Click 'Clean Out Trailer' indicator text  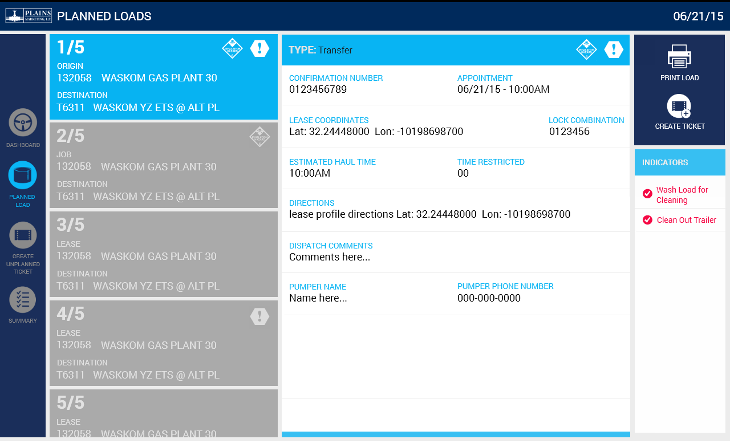(x=686, y=220)
